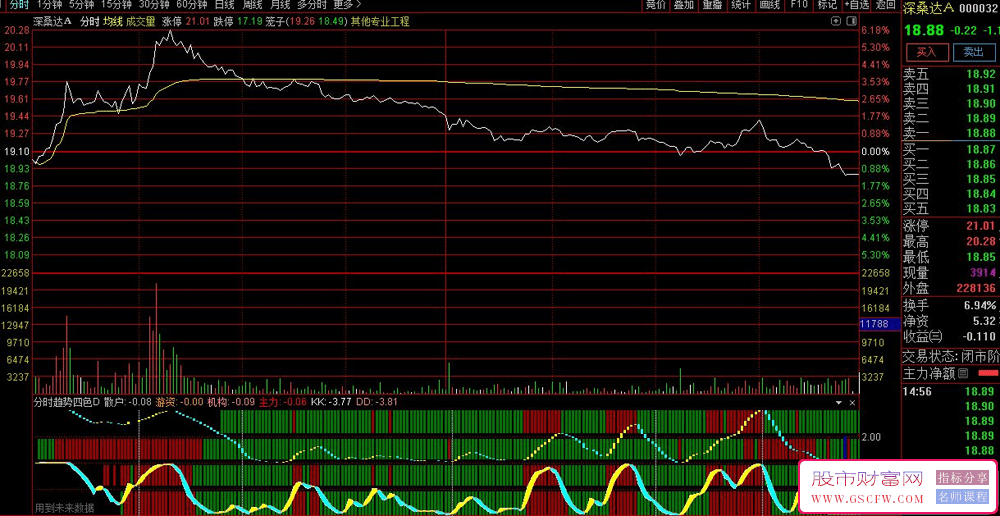Click the 叠加 overlay toolbar button

click(x=684, y=4)
